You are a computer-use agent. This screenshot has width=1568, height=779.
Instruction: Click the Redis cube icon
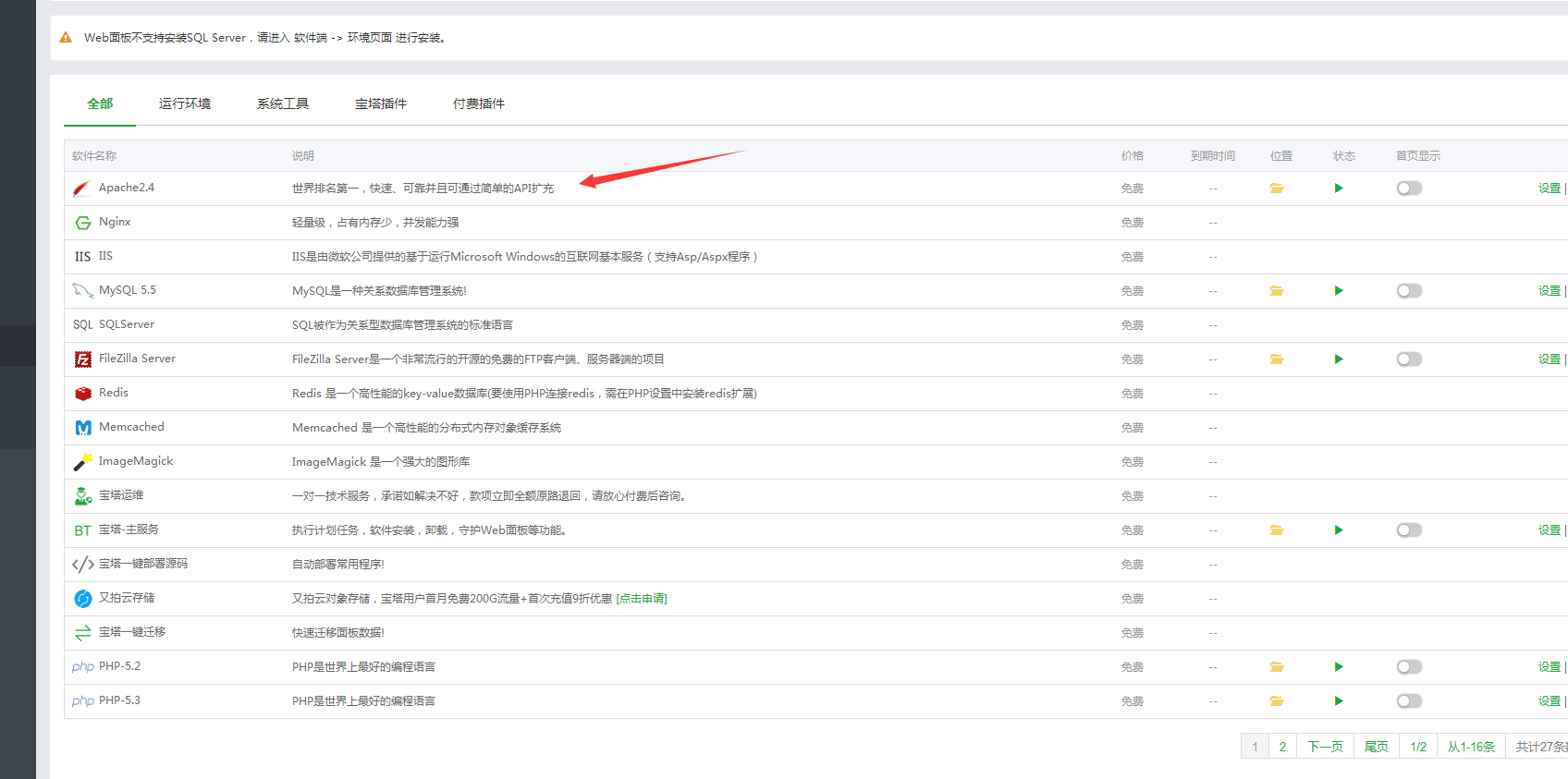pyautogui.click(x=83, y=394)
